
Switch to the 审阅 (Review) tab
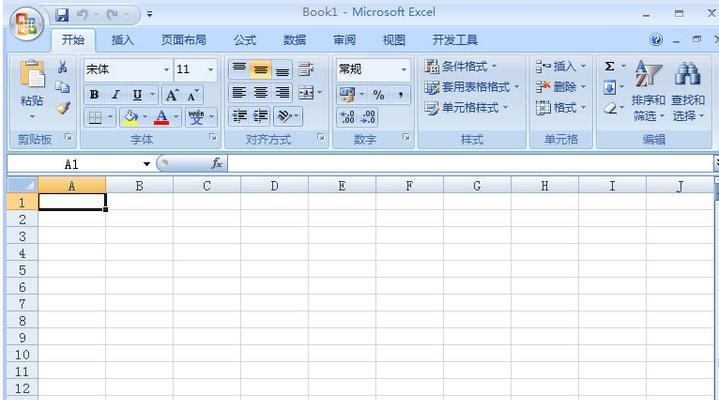[344, 40]
